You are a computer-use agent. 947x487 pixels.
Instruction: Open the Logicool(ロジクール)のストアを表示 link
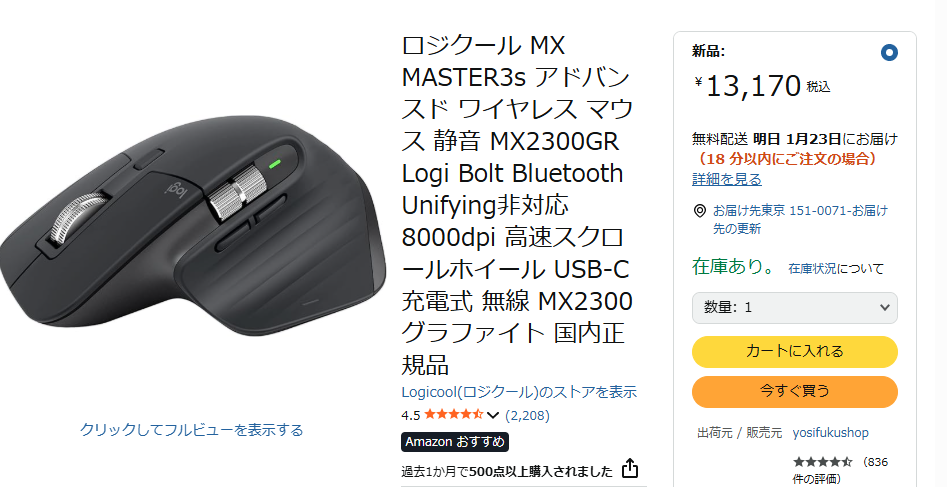(519, 392)
